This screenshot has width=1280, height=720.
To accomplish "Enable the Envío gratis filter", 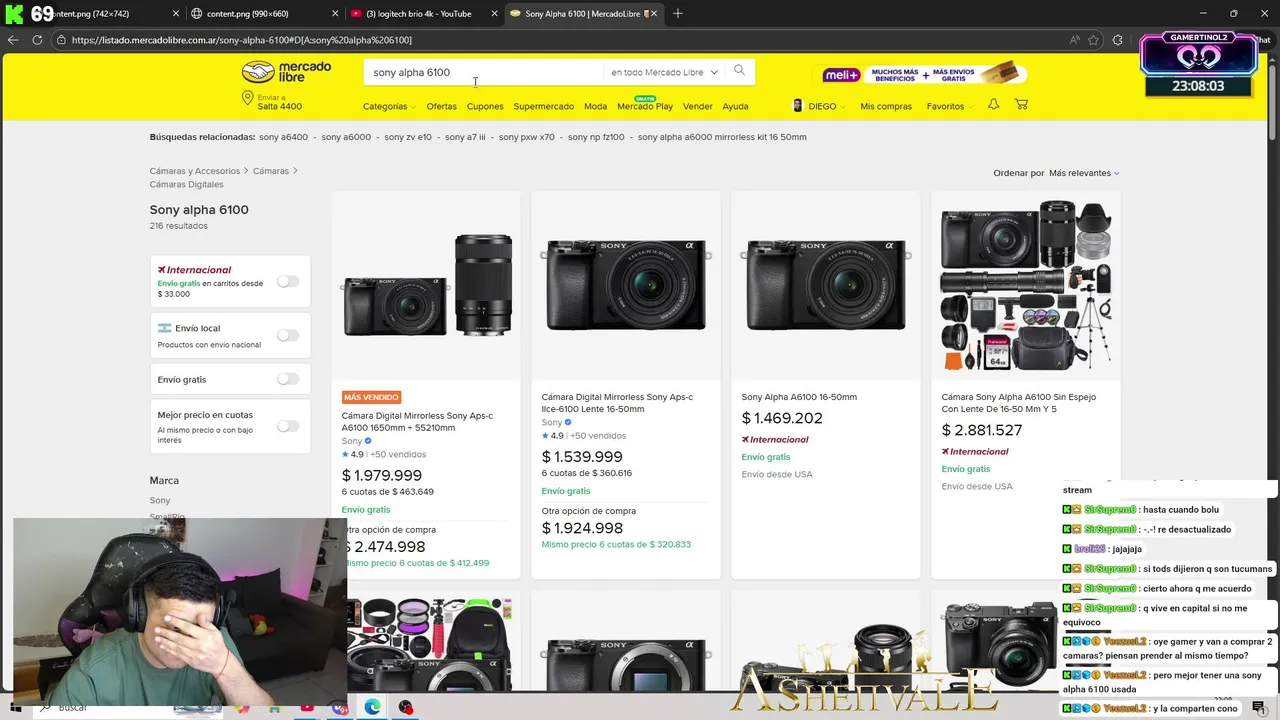I will pyautogui.click(x=288, y=379).
